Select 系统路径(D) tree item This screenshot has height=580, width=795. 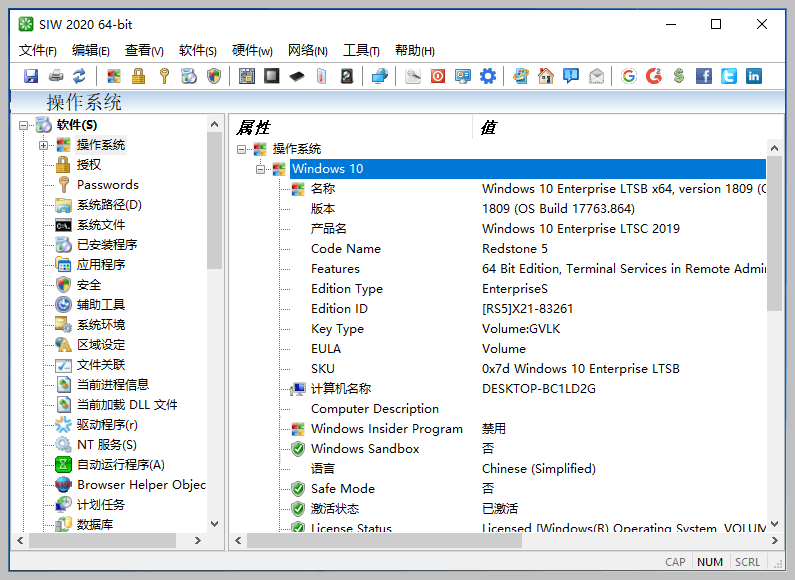[x=110, y=205]
